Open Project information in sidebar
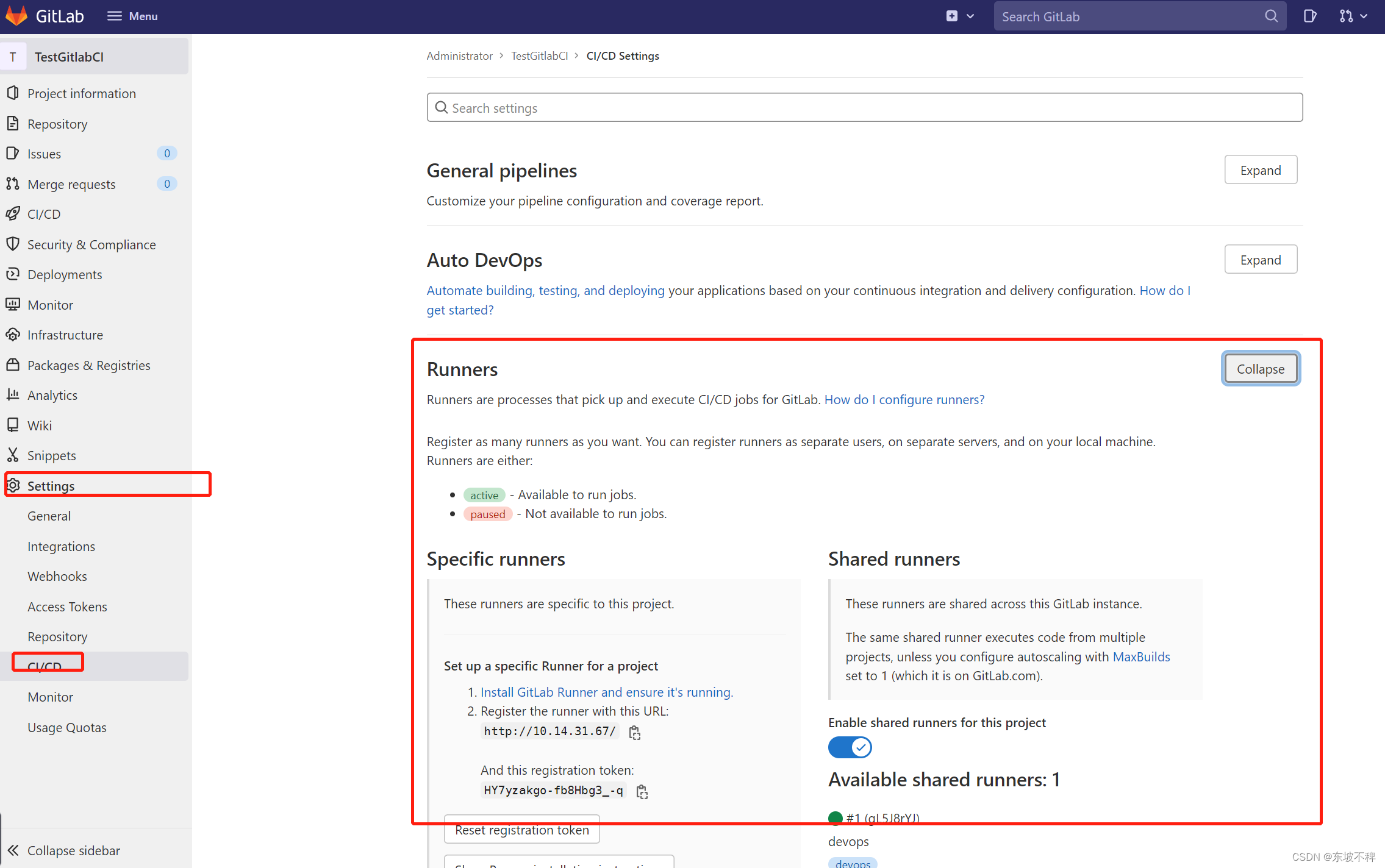 pos(82,93)
